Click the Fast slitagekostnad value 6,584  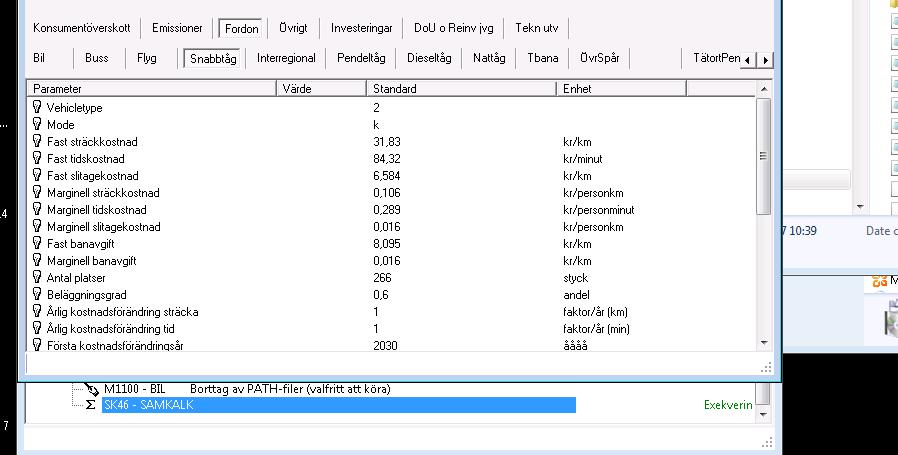point(387,176)
